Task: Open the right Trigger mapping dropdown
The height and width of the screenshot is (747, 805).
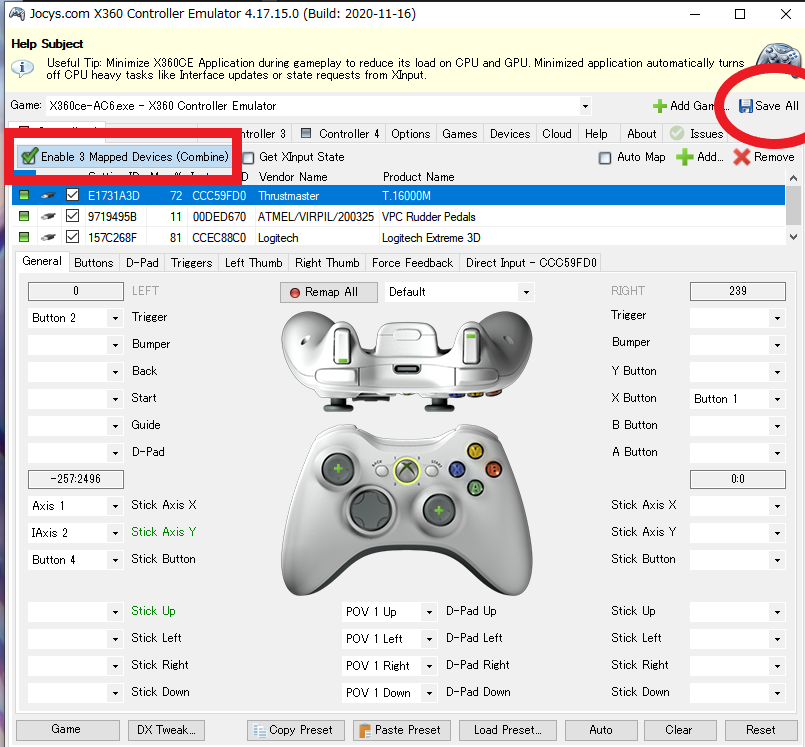Action: point(777,318)
